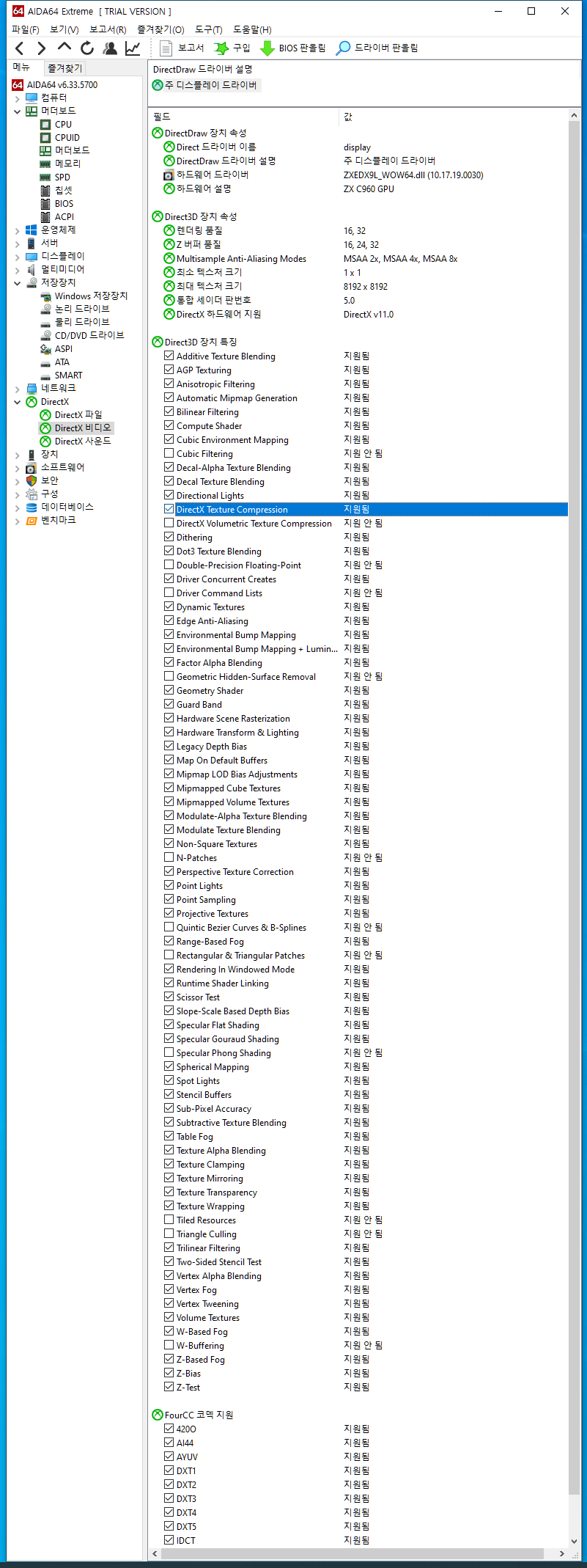The height and width of the screenshot is (1568, 587).
Task: Select AIDA64 v6.33.5700 root node
Action: click(62, 85)
